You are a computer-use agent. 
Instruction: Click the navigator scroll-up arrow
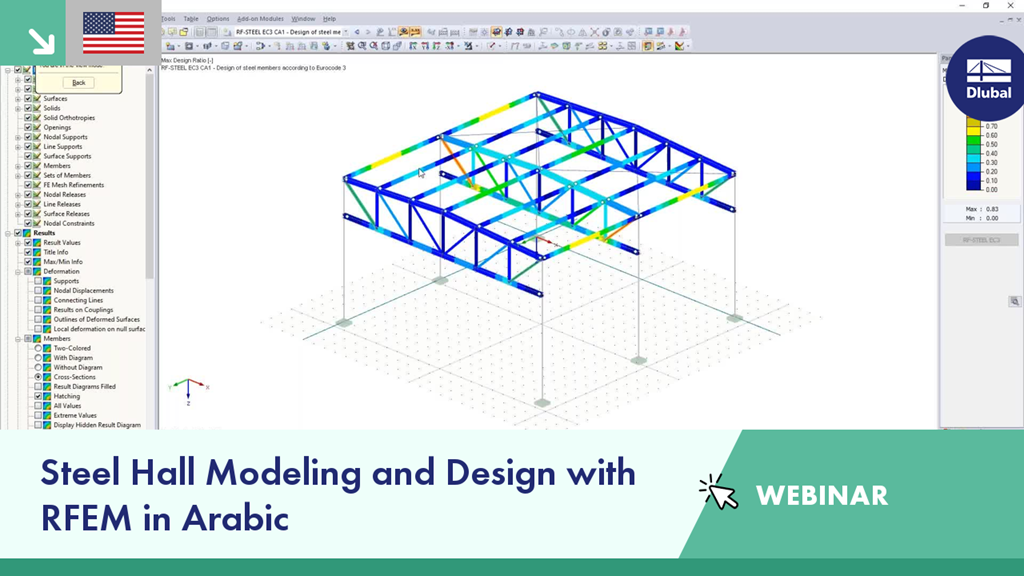point(150,69)
